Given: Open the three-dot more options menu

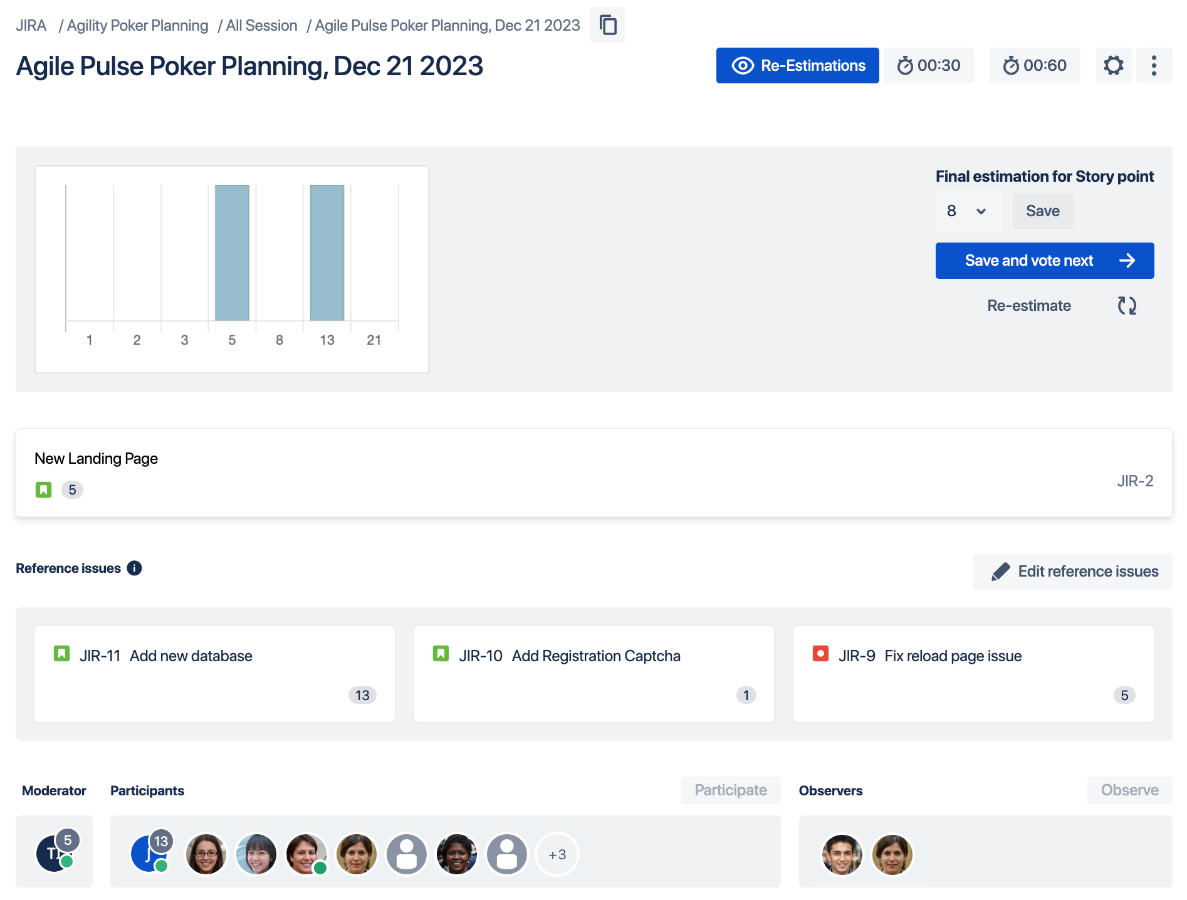Looking at the screenshot, I should 1154,66.
